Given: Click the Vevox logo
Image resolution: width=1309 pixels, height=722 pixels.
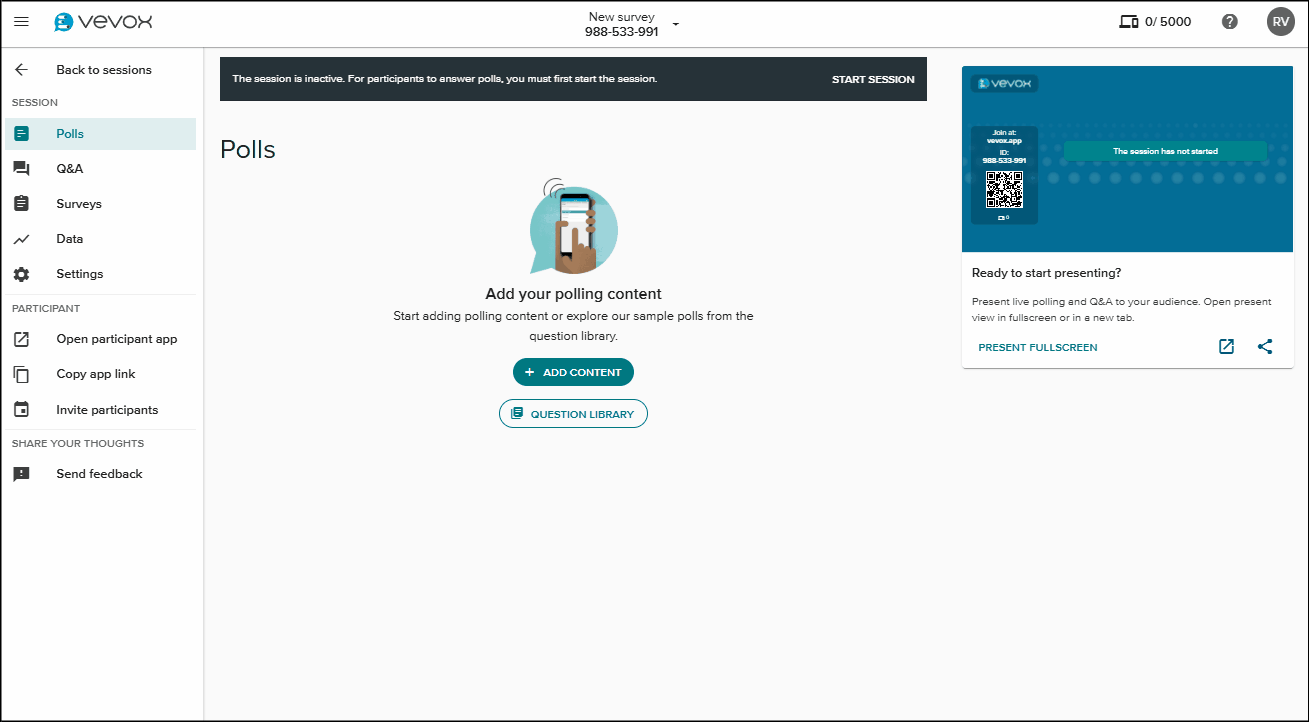Looking at the screenshot, I should pos(104,21).
